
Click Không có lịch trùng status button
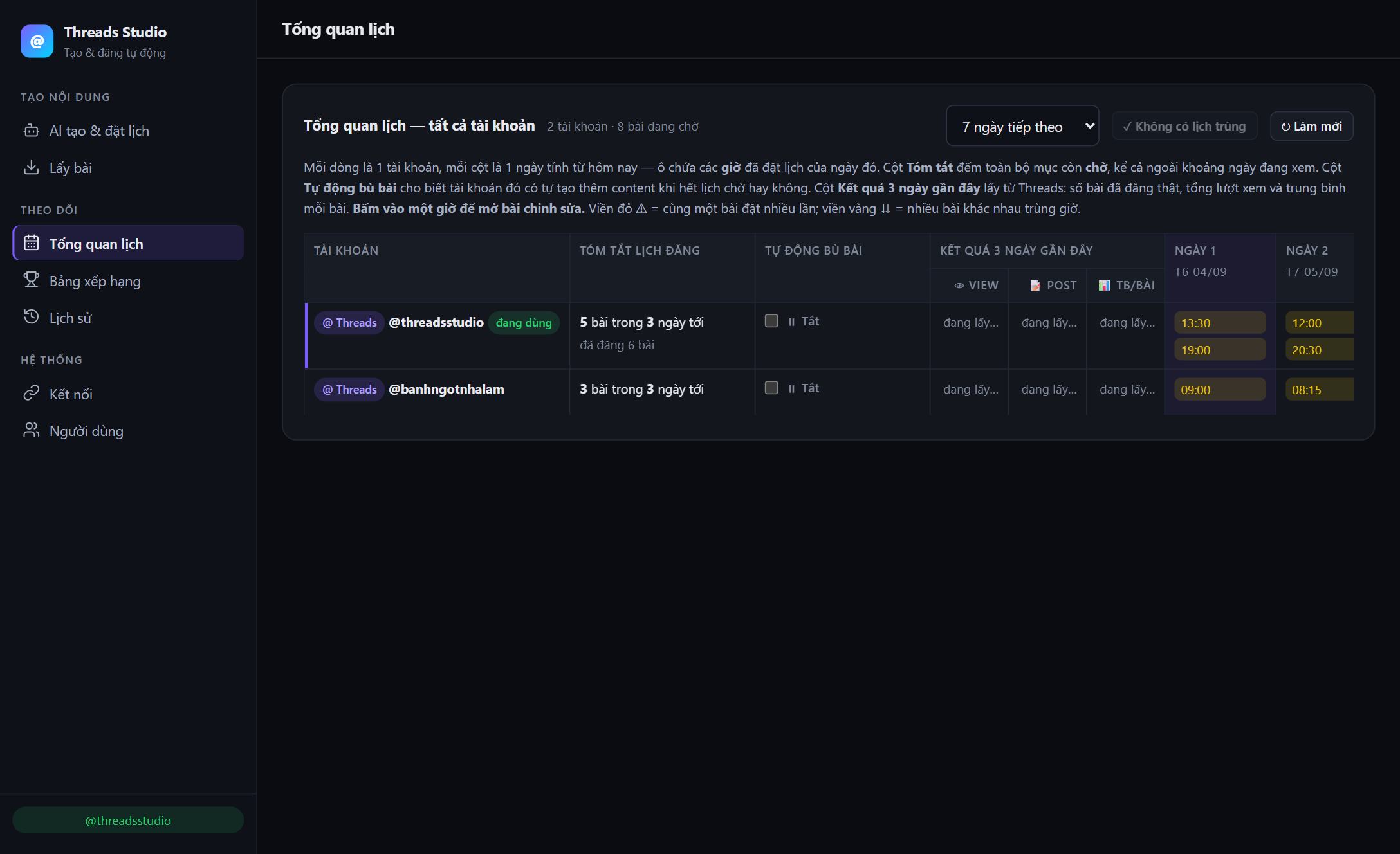coord(1184,126)
